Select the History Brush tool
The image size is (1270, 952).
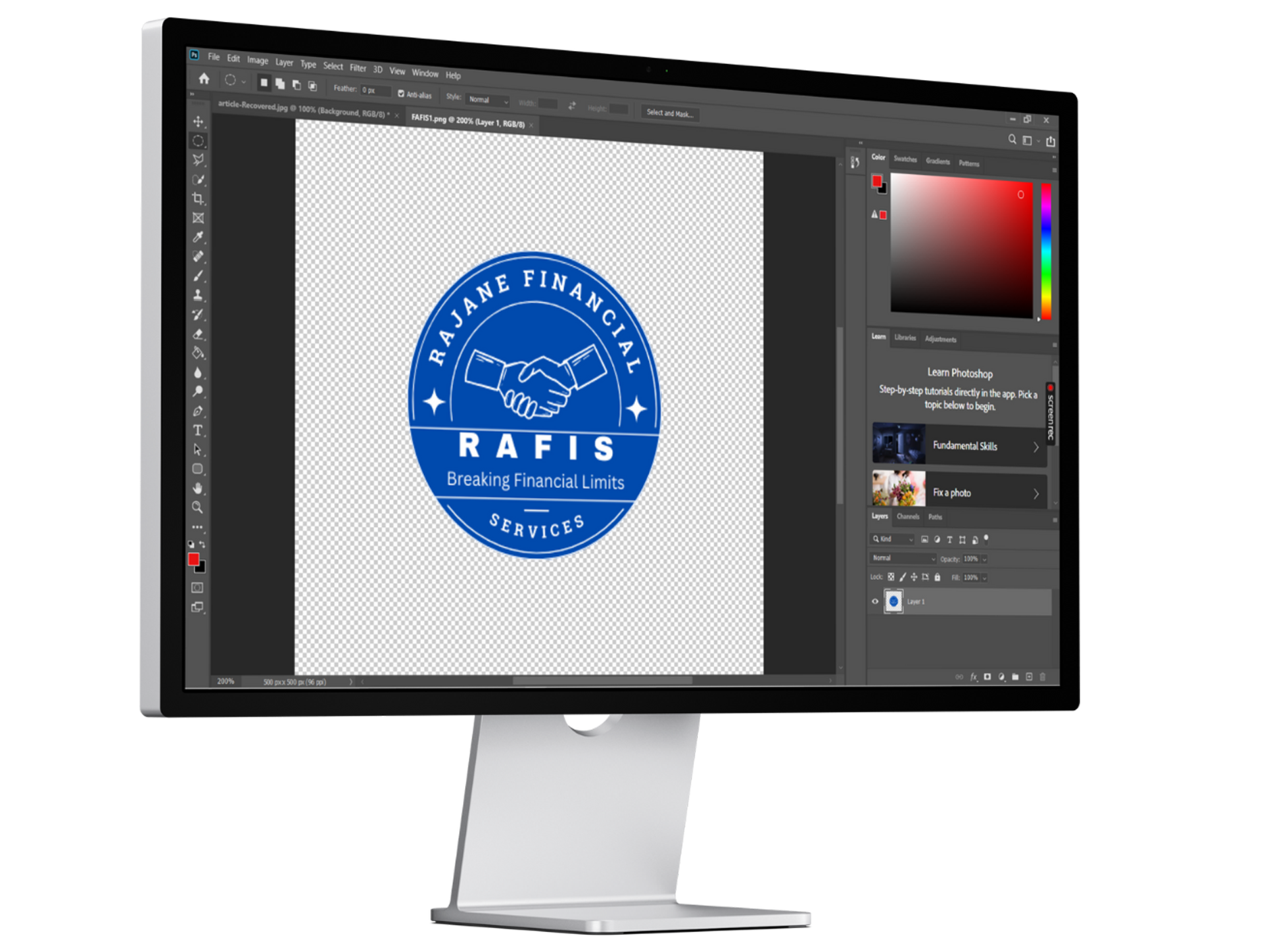click(198, 314)
